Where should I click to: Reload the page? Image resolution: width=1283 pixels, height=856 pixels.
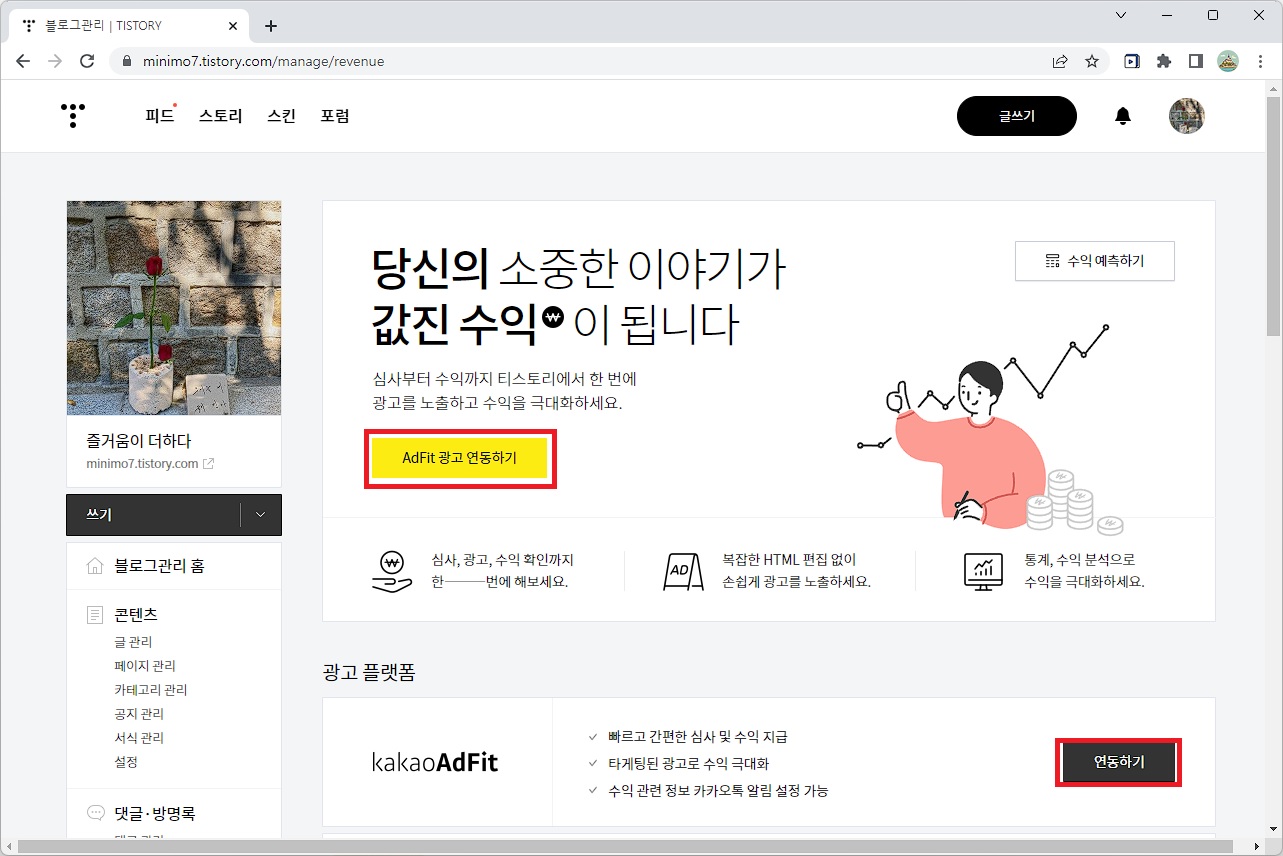[87, 61]
